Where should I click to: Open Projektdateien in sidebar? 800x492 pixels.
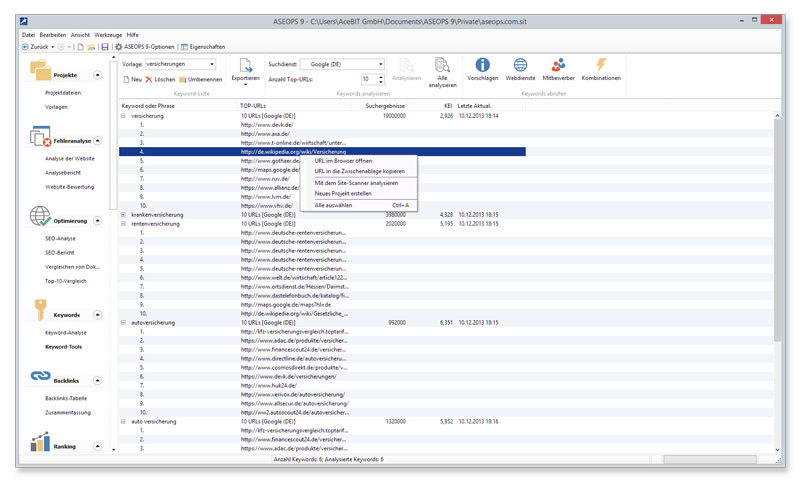(x=63, y=93)
